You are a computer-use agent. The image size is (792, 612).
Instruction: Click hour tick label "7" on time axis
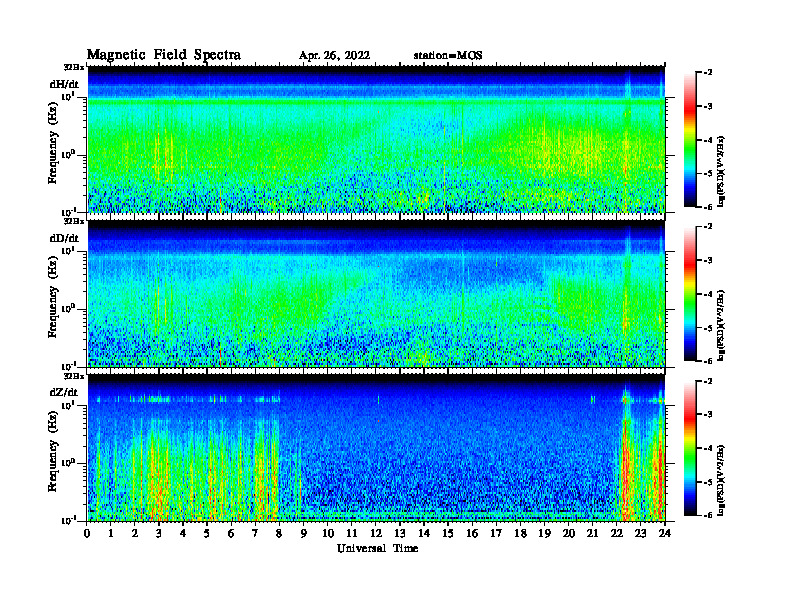256,534
